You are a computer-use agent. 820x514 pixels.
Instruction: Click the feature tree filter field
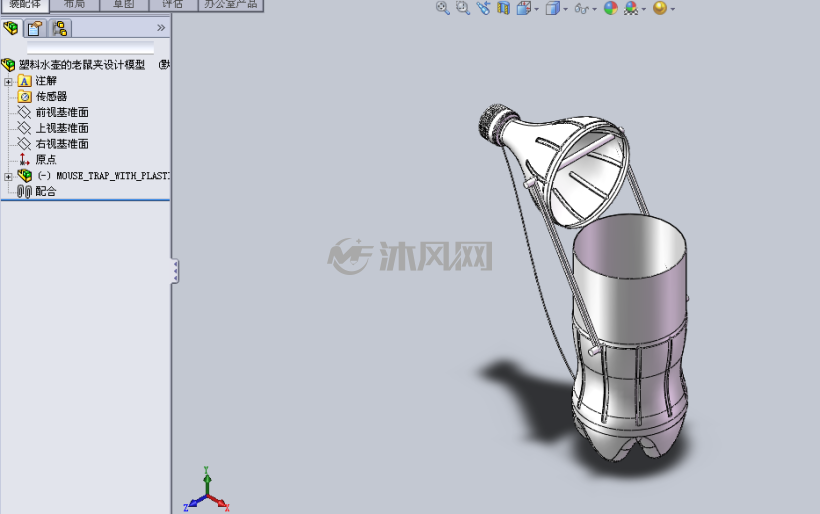90,48
